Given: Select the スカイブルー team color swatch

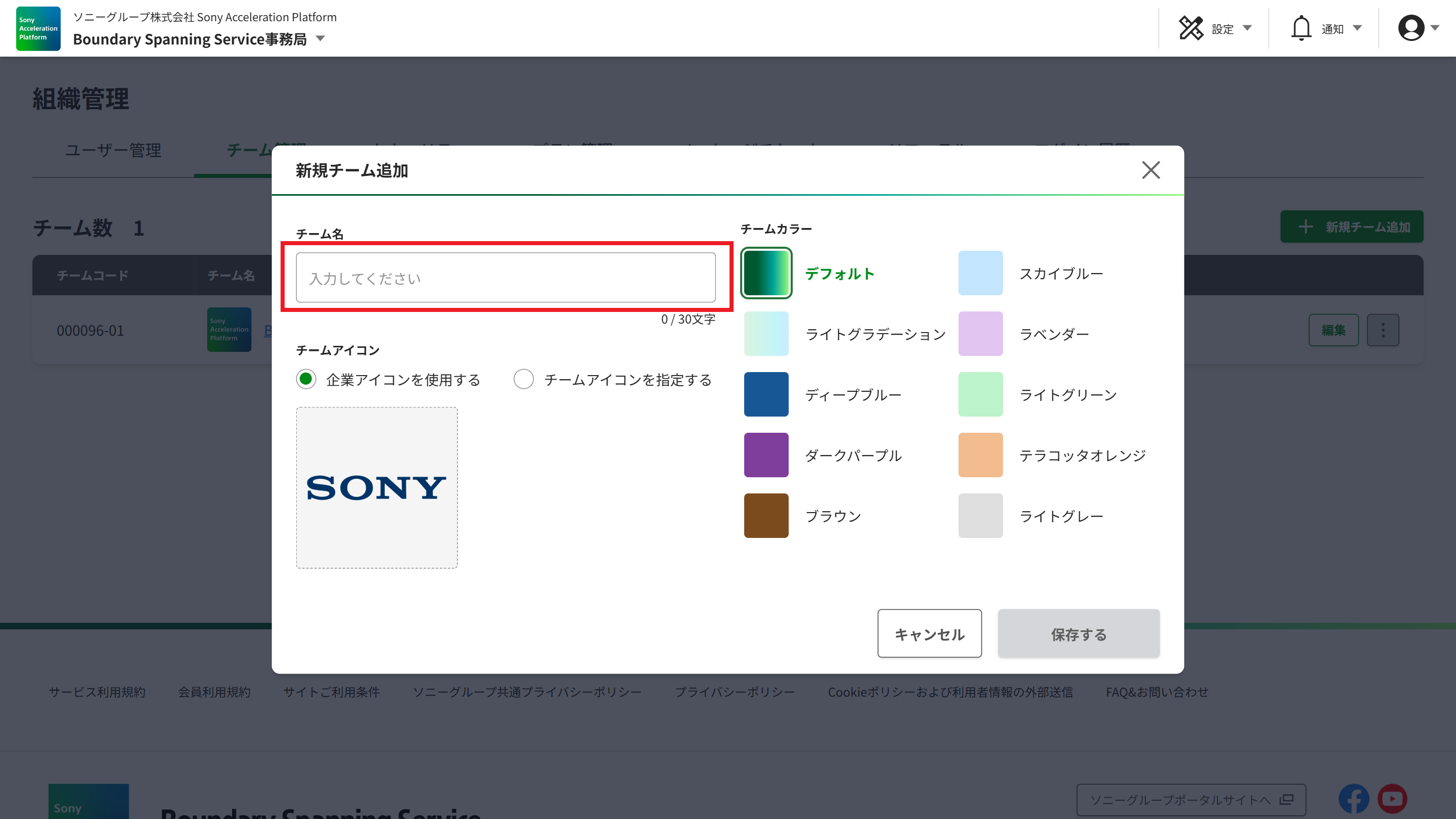Looking at the screenshot, I should point(981,272).
